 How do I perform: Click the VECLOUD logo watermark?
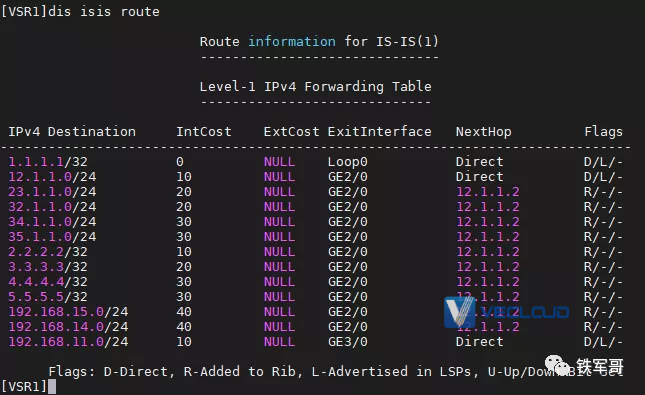click(506, 312)
